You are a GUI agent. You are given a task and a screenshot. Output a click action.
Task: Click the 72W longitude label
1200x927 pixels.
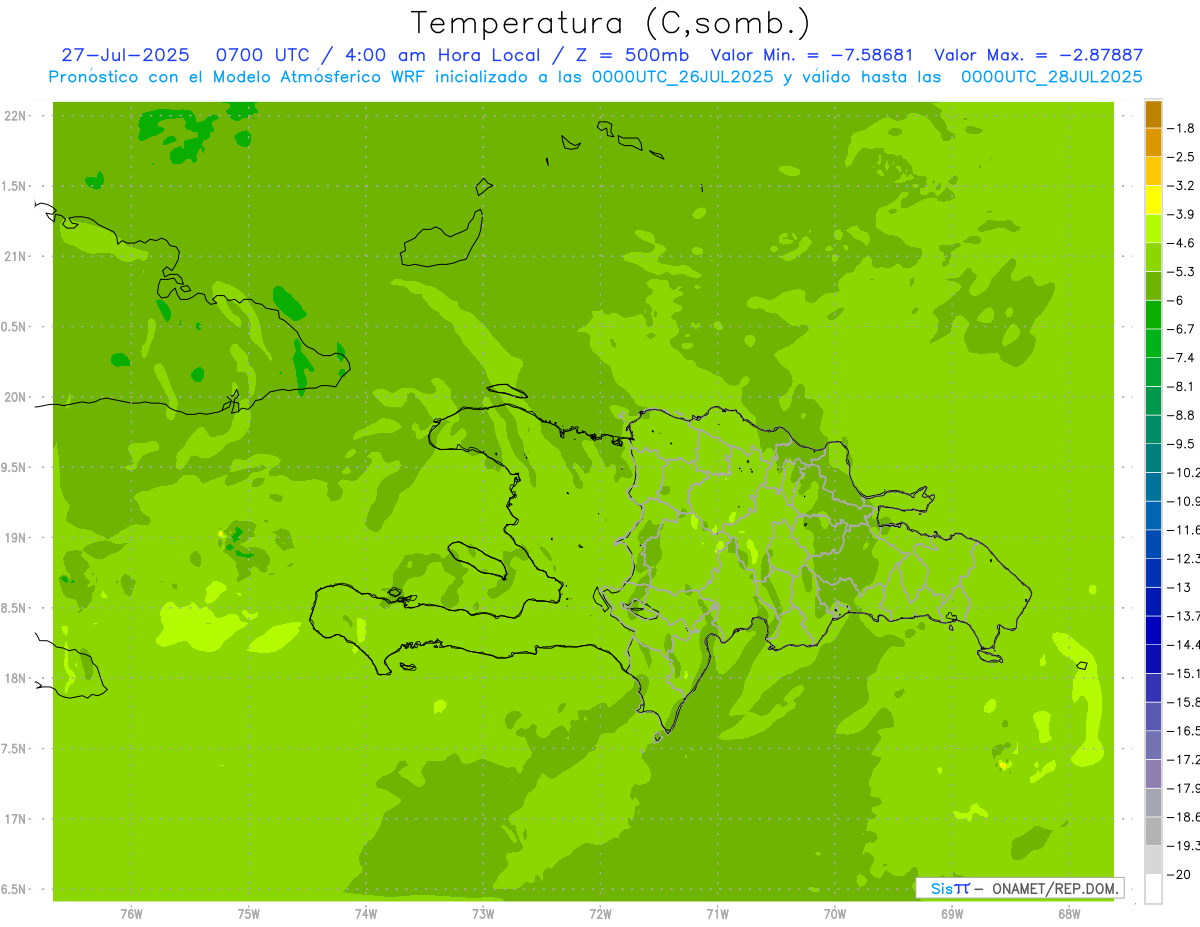coord(600,913)
